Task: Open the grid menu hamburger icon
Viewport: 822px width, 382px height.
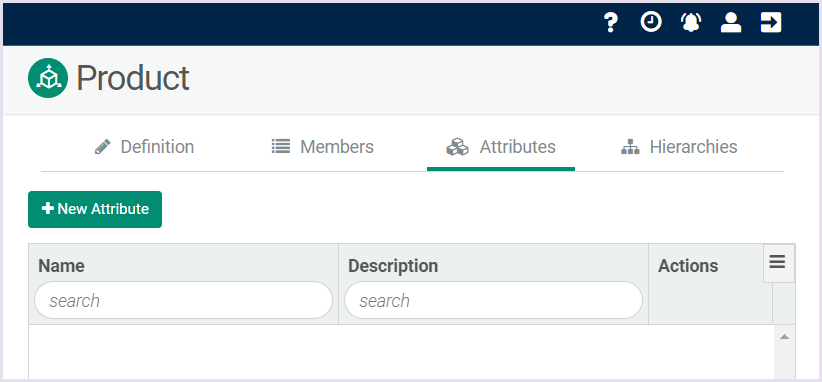Action: [x=777, y=261]
